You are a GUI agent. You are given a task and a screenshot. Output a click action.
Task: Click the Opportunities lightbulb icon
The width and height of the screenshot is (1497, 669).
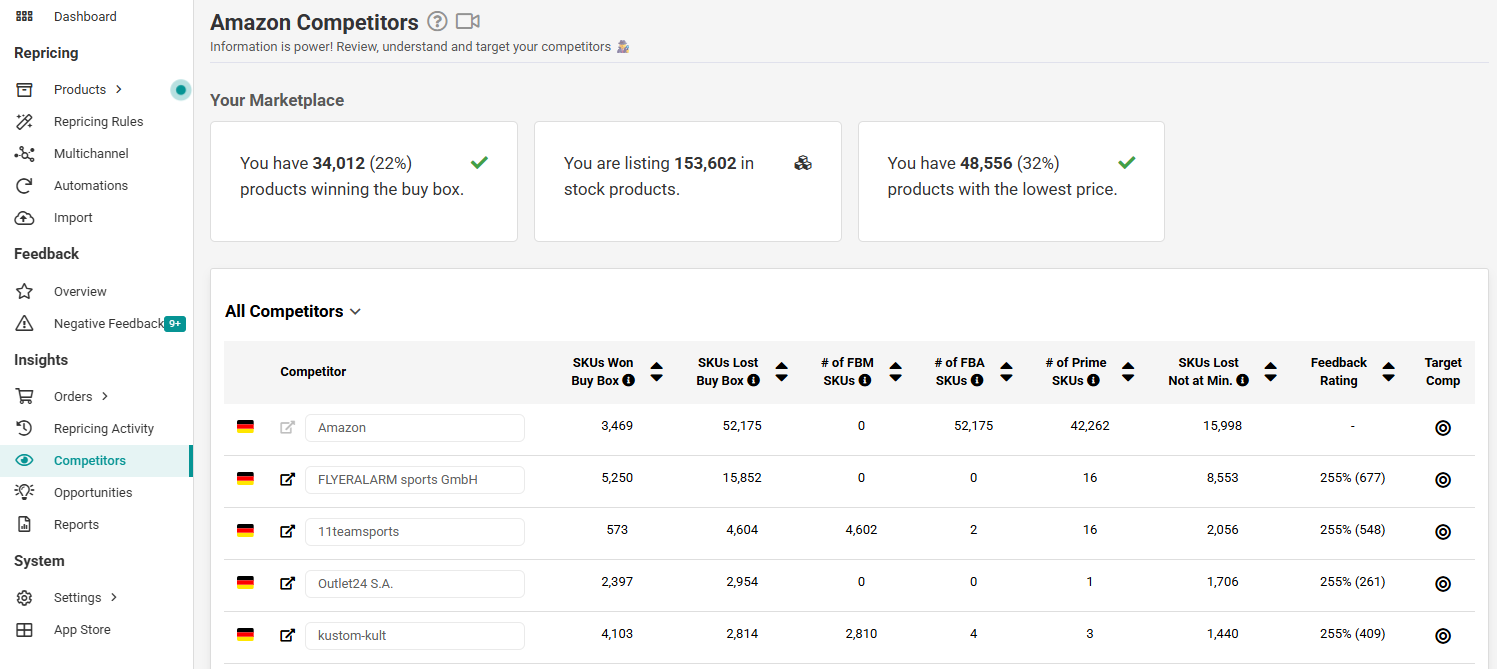click(24, 492)
